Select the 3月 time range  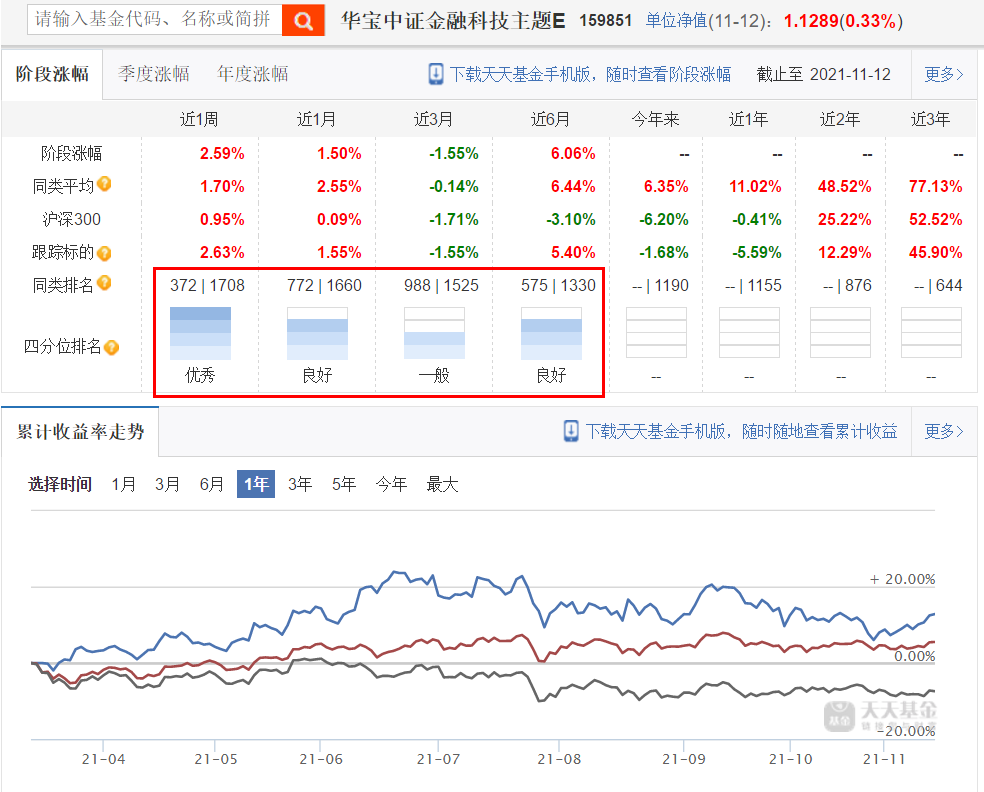[x=168, y=484]
